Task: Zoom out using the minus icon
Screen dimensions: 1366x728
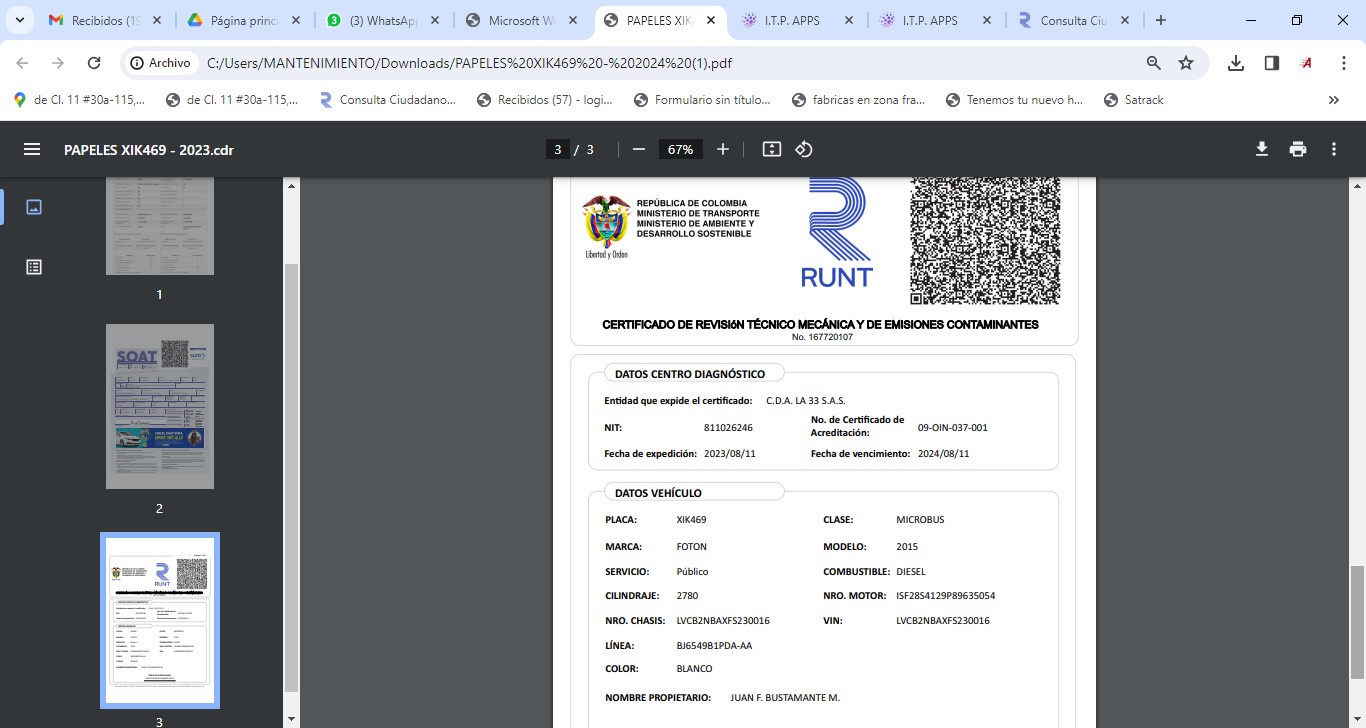Action: pos(638,149)
